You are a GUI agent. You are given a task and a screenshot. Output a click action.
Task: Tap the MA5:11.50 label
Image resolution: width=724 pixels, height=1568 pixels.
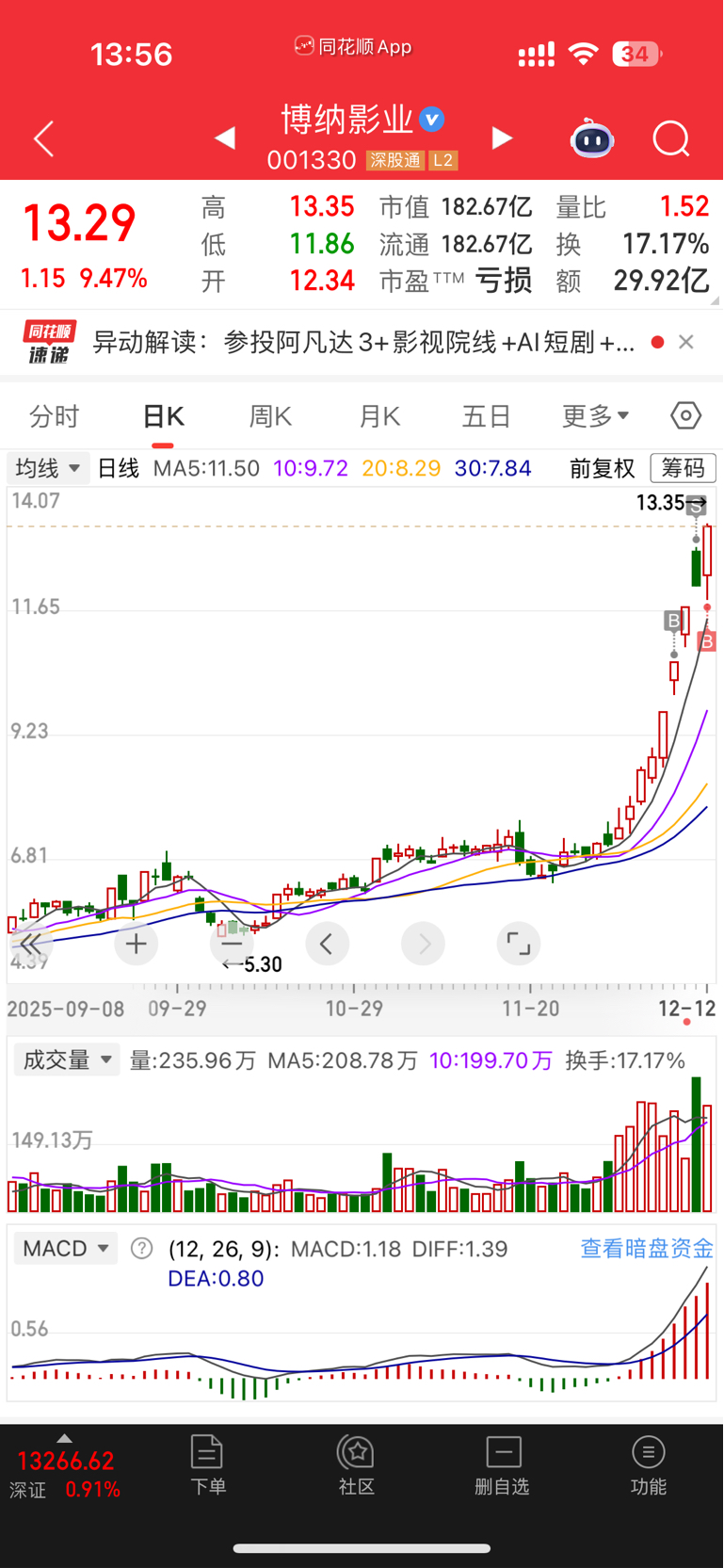pyautogui.click(x=206, y=468)
